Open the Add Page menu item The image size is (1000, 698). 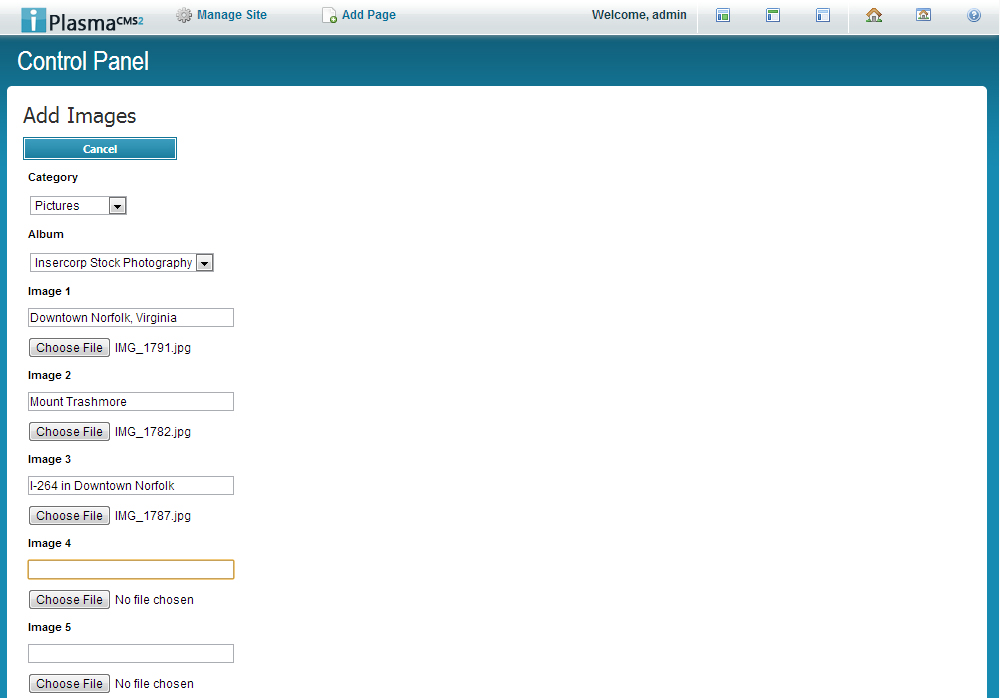[369, 15]
